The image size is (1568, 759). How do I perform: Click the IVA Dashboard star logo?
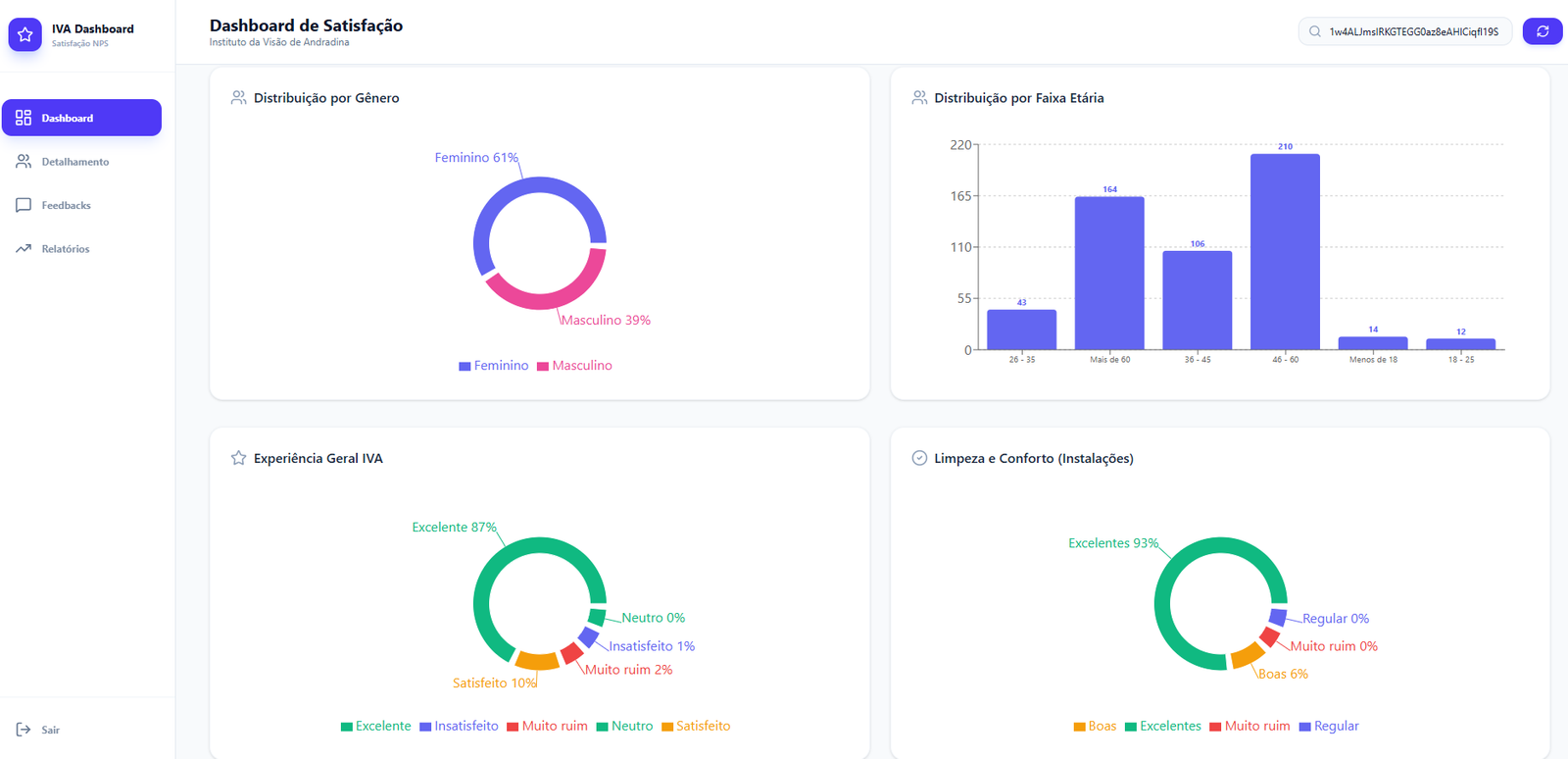click(25, 34)
